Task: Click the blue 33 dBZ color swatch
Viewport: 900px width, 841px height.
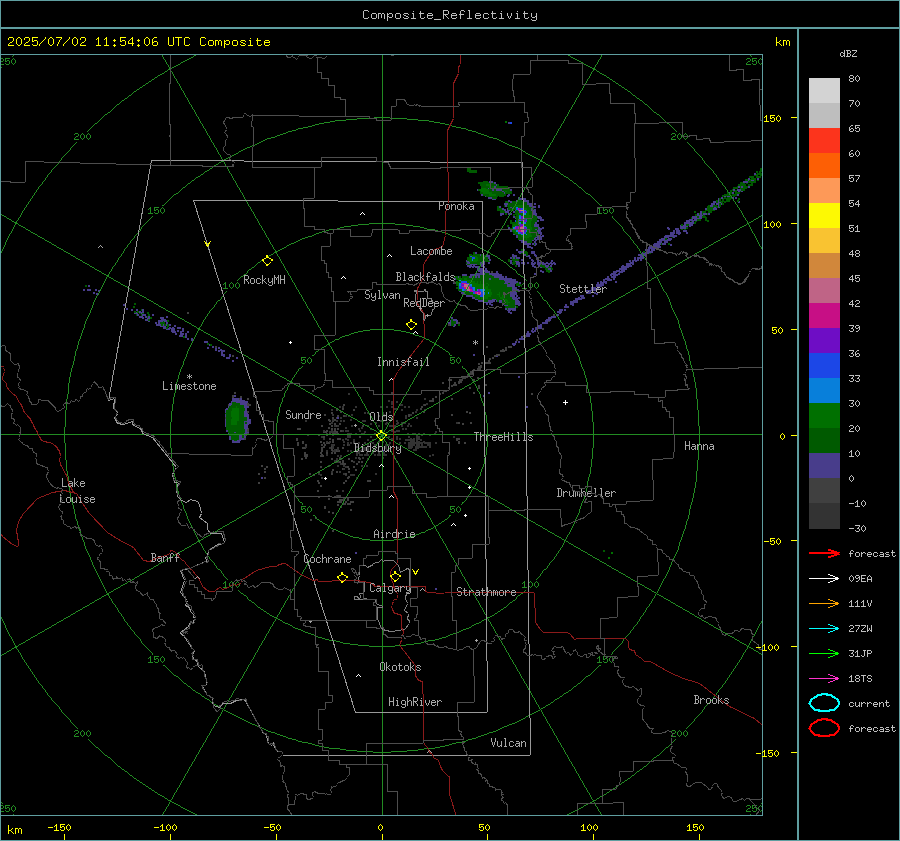Action: click(824, 366)
